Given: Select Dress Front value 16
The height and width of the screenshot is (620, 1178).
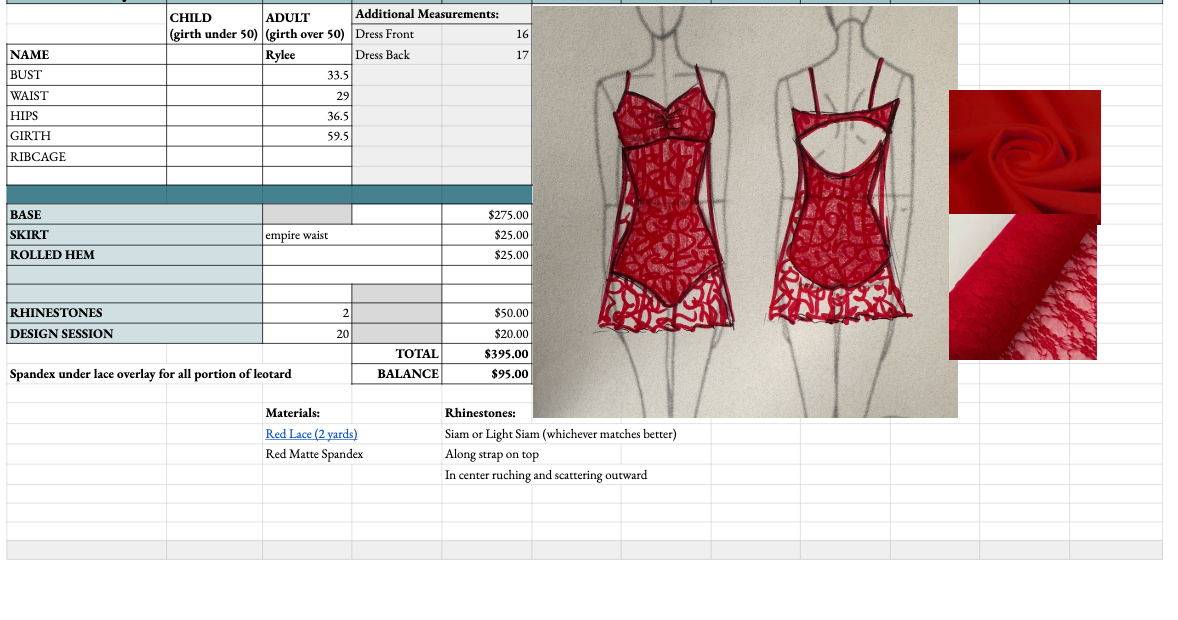Looking at the screenshot, I should [487, 35].
